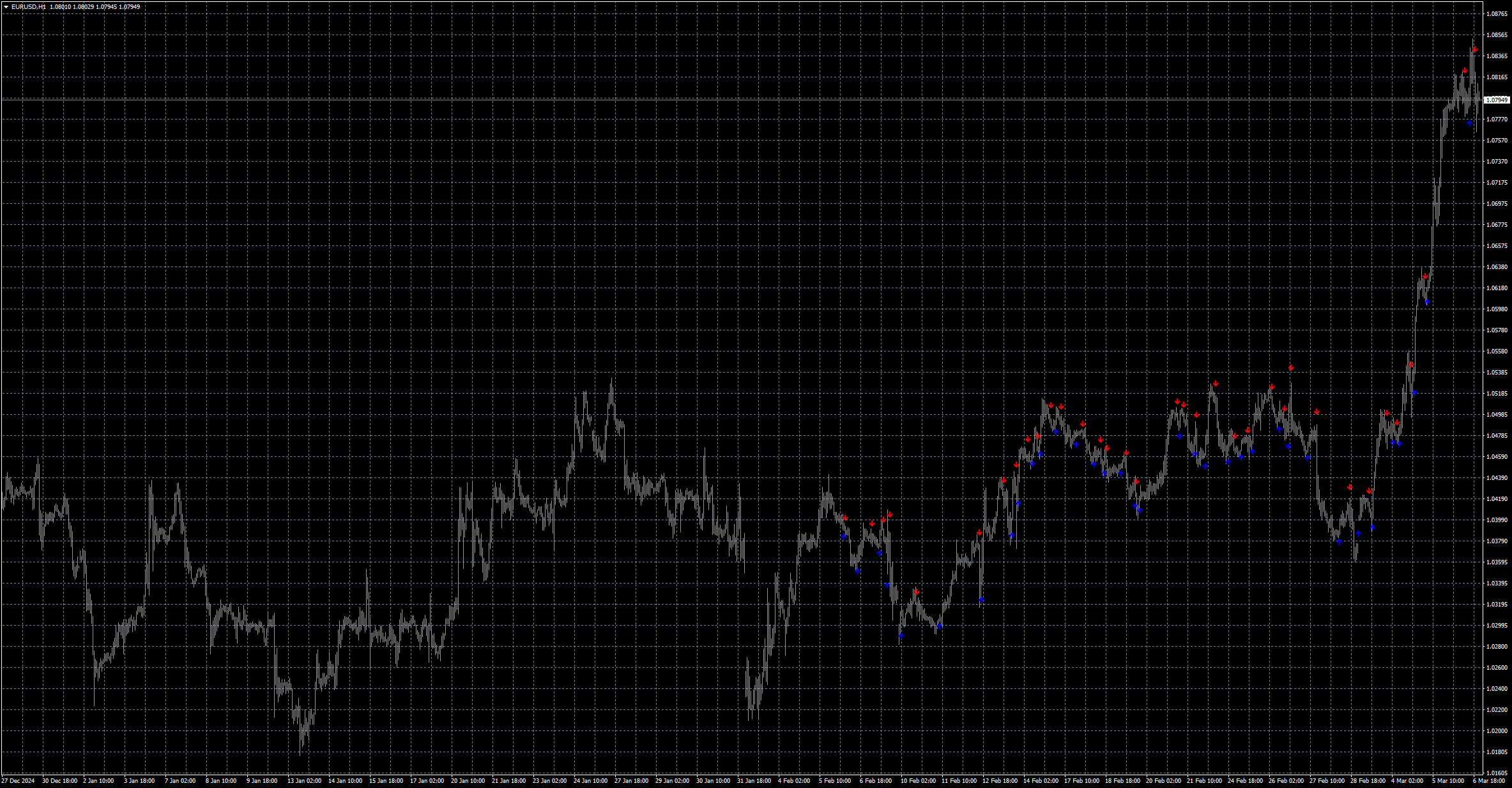Click the 1.06775 price scale label

1497,225
